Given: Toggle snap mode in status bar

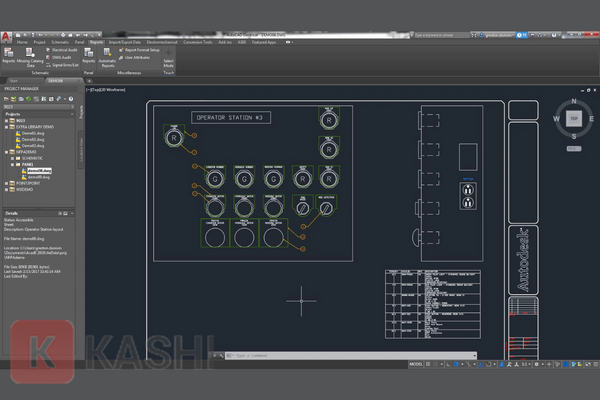Looking at the screenshot, I should coord(435,364).
